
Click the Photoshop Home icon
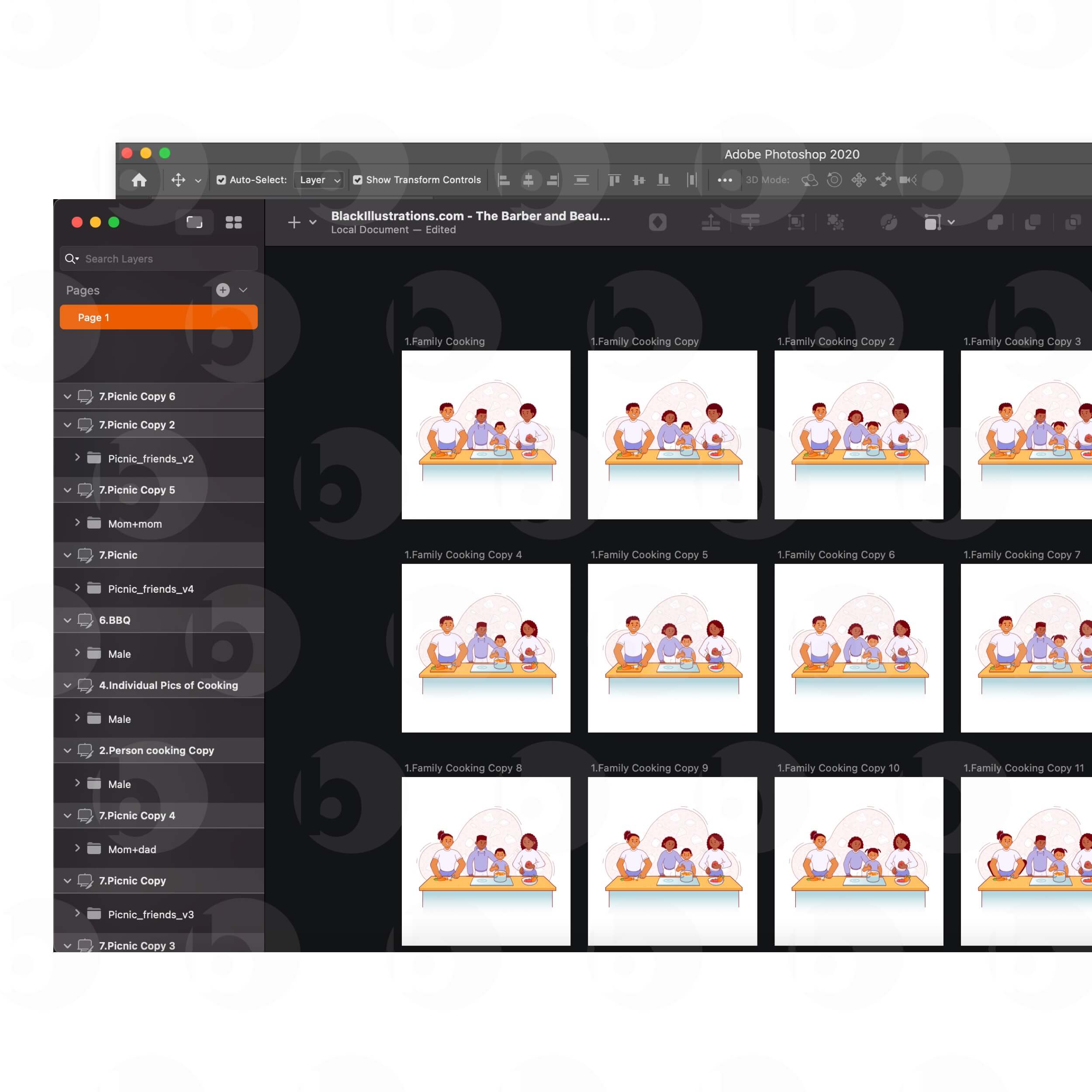(139, 180)
